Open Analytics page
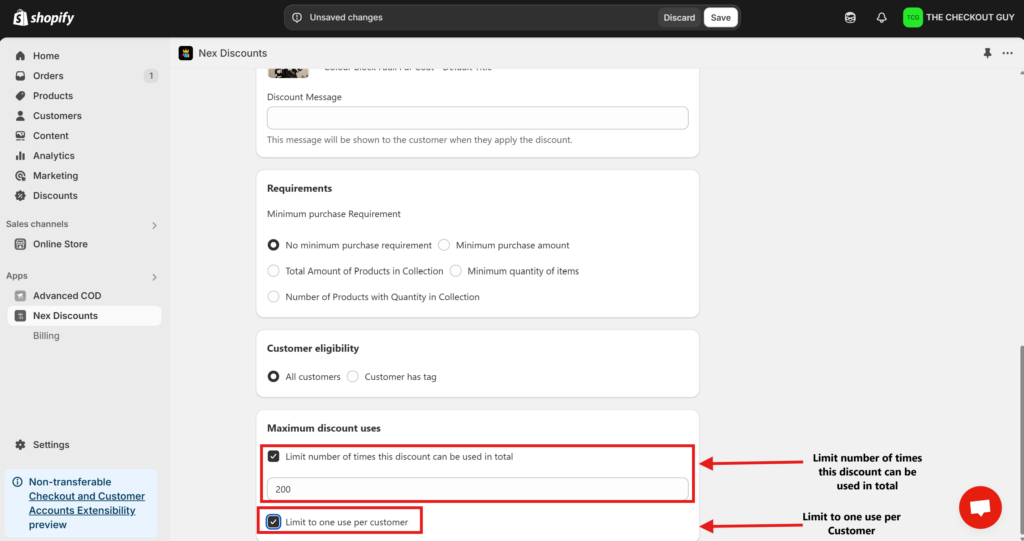The width and height of the screenshot is (1024, 541). point(54,156)
